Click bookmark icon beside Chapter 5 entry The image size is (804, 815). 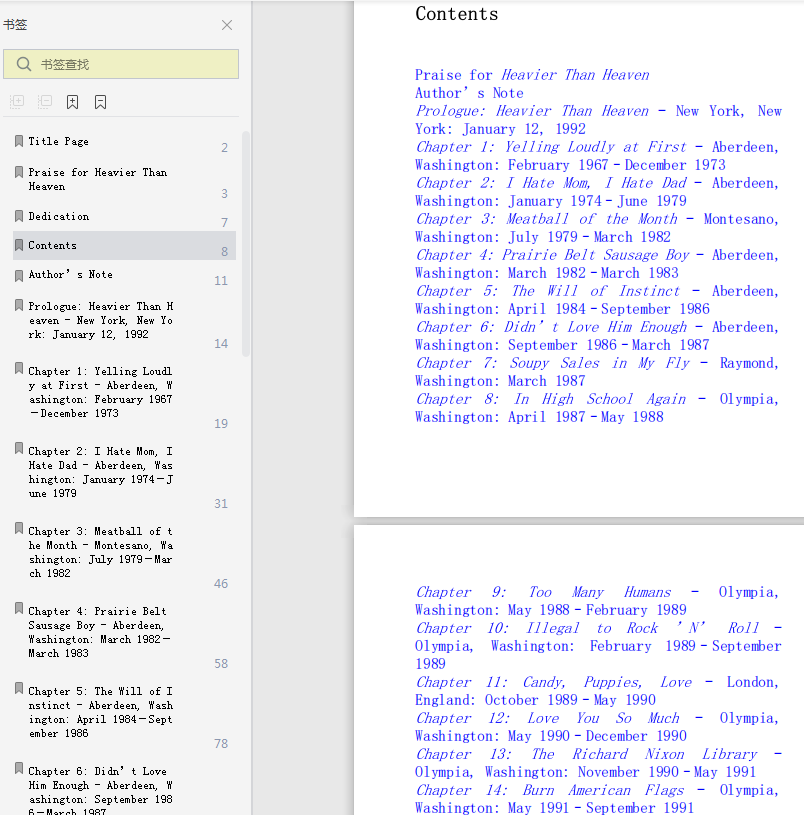pos(19,689)
